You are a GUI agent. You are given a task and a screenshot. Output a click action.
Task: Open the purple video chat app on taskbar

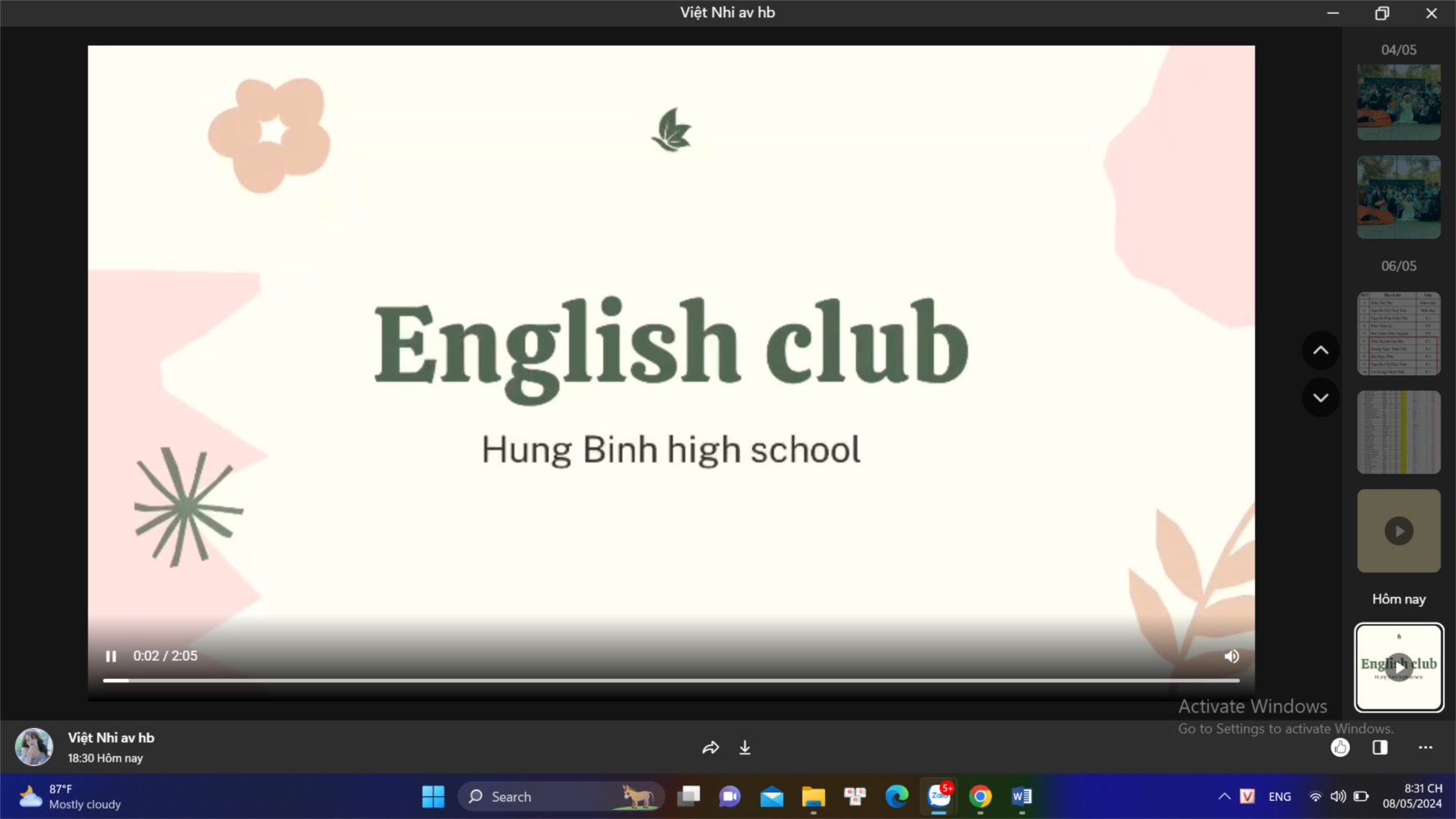click(x=729, y=796)
